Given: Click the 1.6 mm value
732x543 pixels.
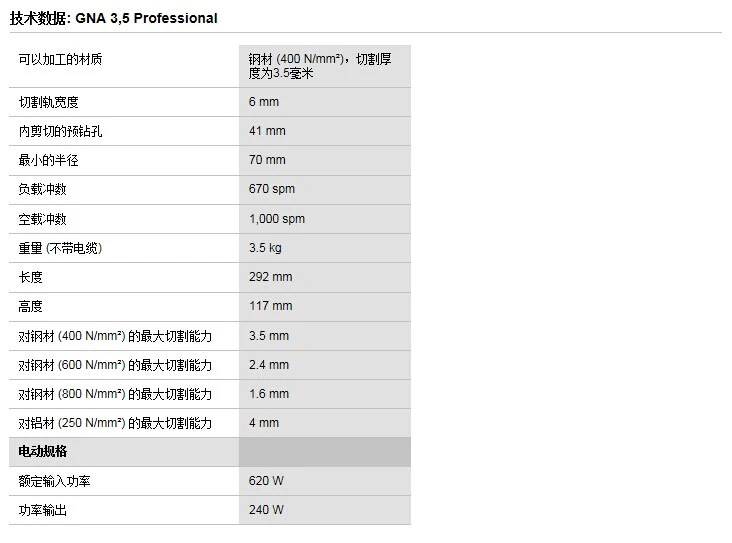Looking at the screenshot, I should [x=269, y=394].
